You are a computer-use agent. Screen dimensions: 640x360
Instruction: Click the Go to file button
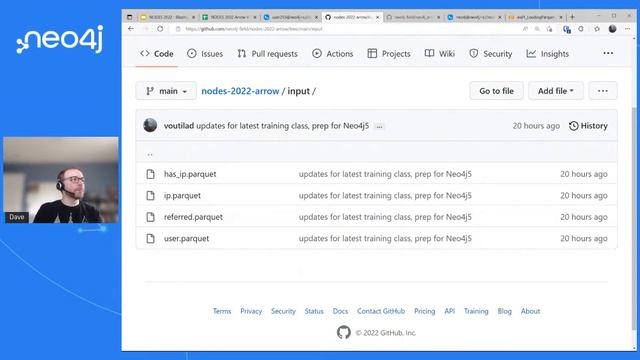coord(496,91)
